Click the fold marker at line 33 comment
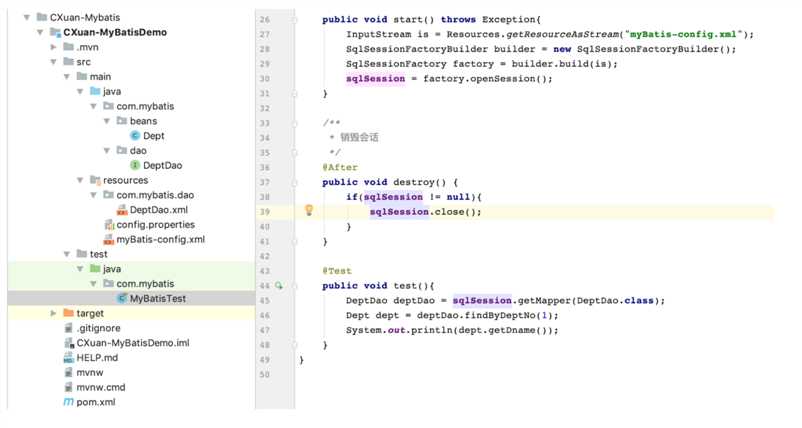This screenshot has width=802, height=428. click(295, 123)
